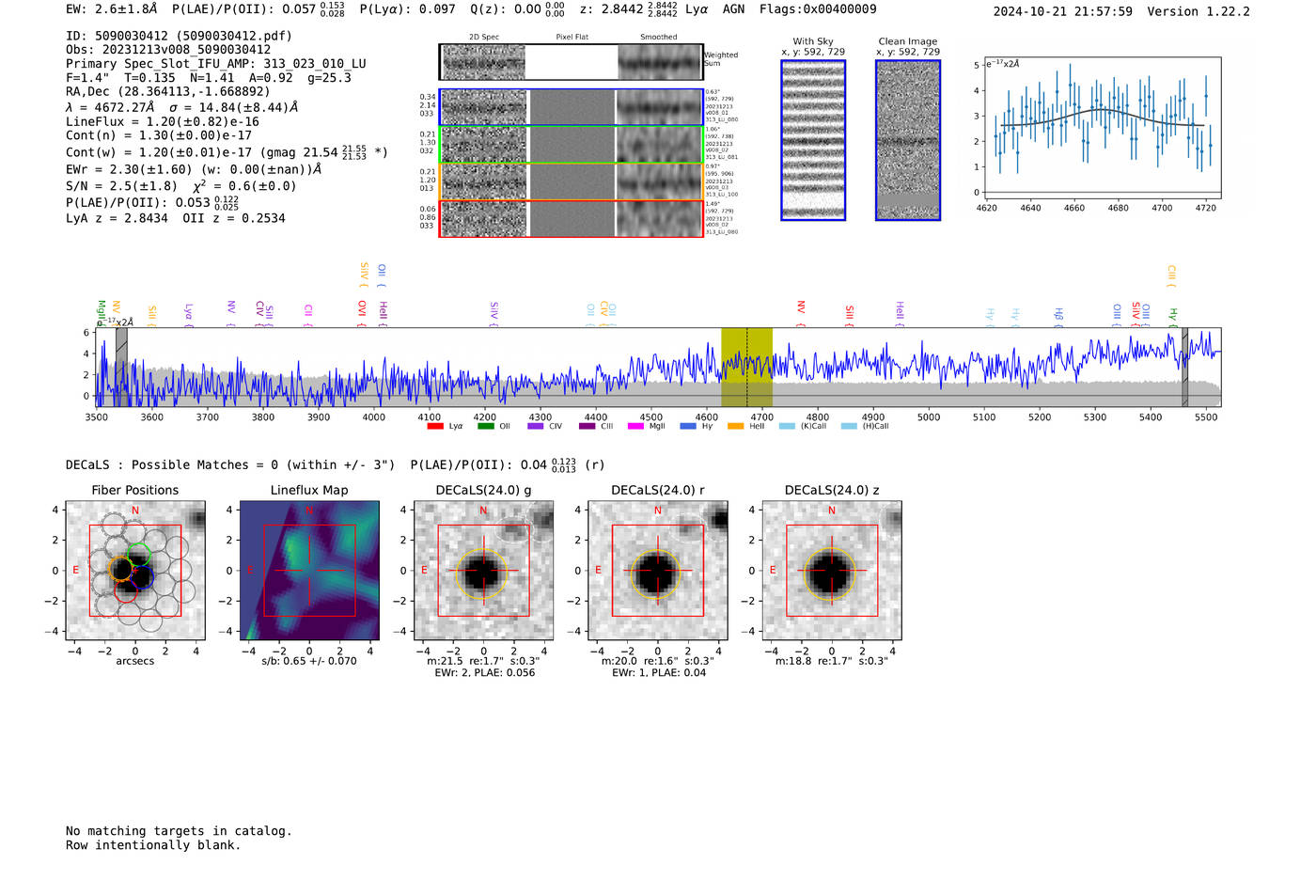Viewport: 1316px width, 896px height.
Task: Click the With Sky fiber image
Action: (813, 140)
